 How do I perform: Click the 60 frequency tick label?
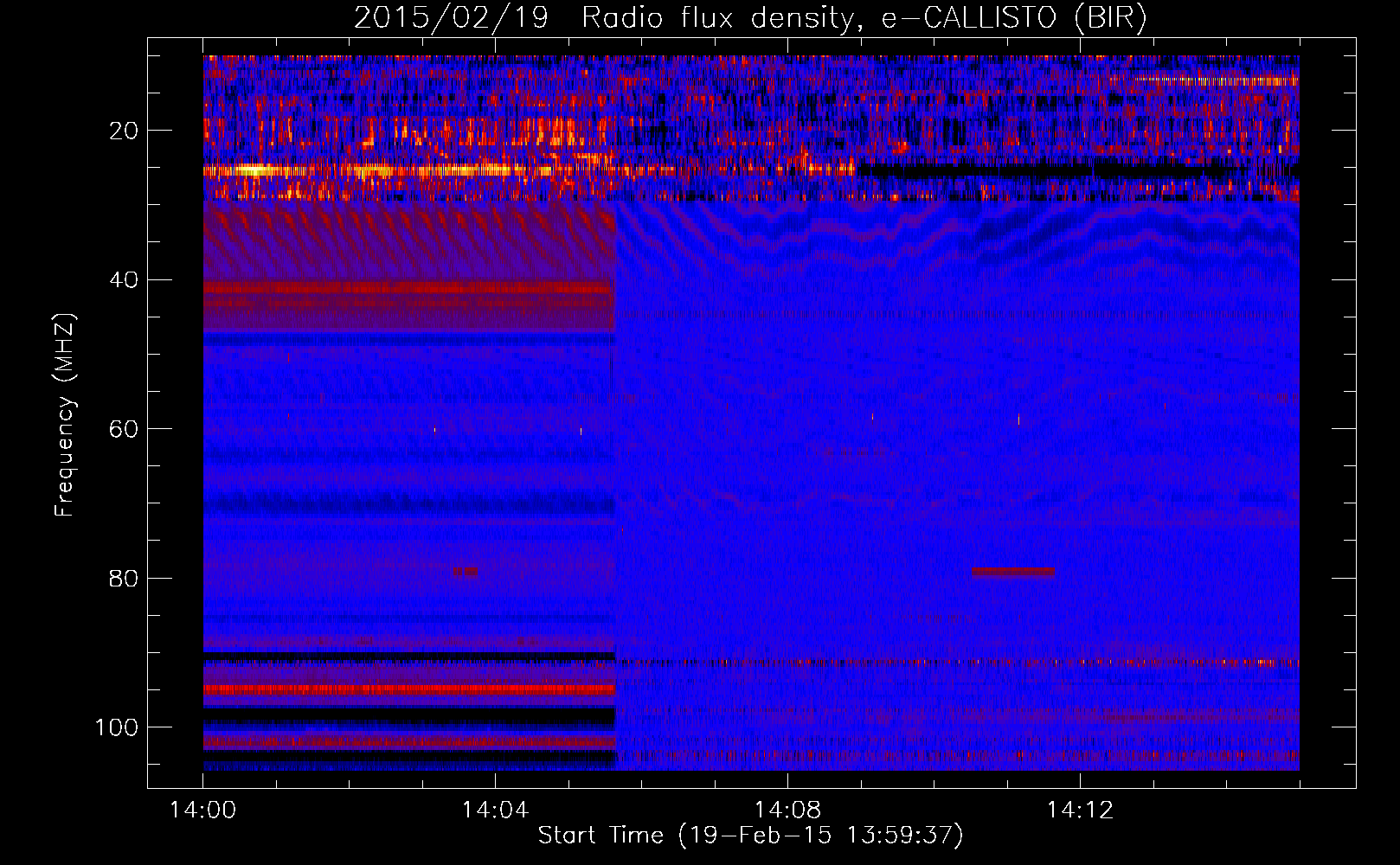124,429
